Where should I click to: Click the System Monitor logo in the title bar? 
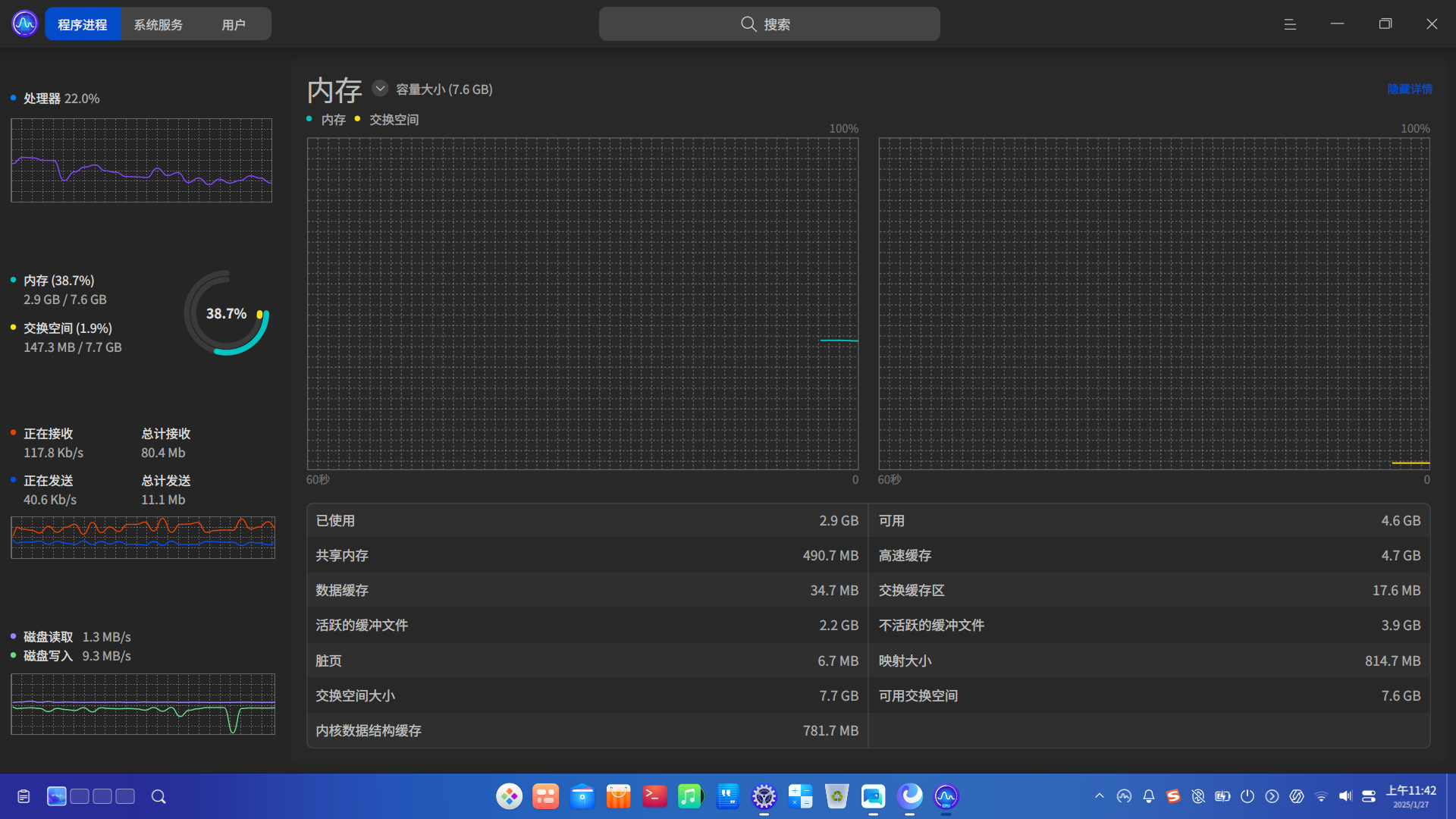25,24
